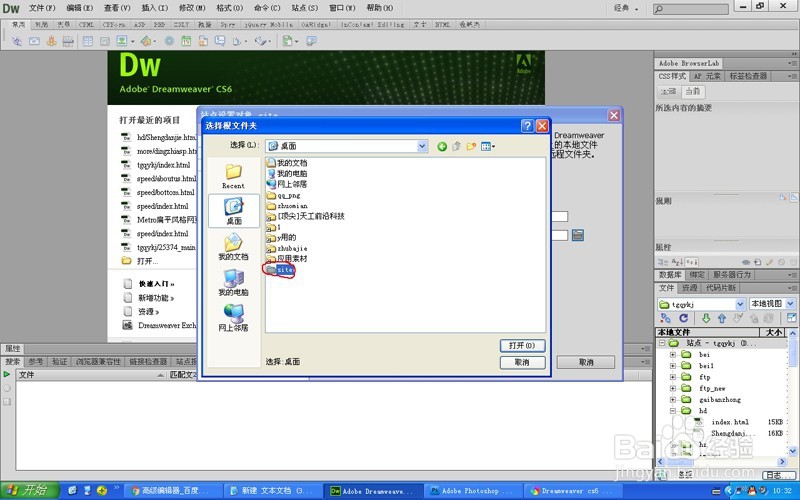Screen dimensions: 800x500
Task: Open recent file speed/bottom.html
Action: 165,192
